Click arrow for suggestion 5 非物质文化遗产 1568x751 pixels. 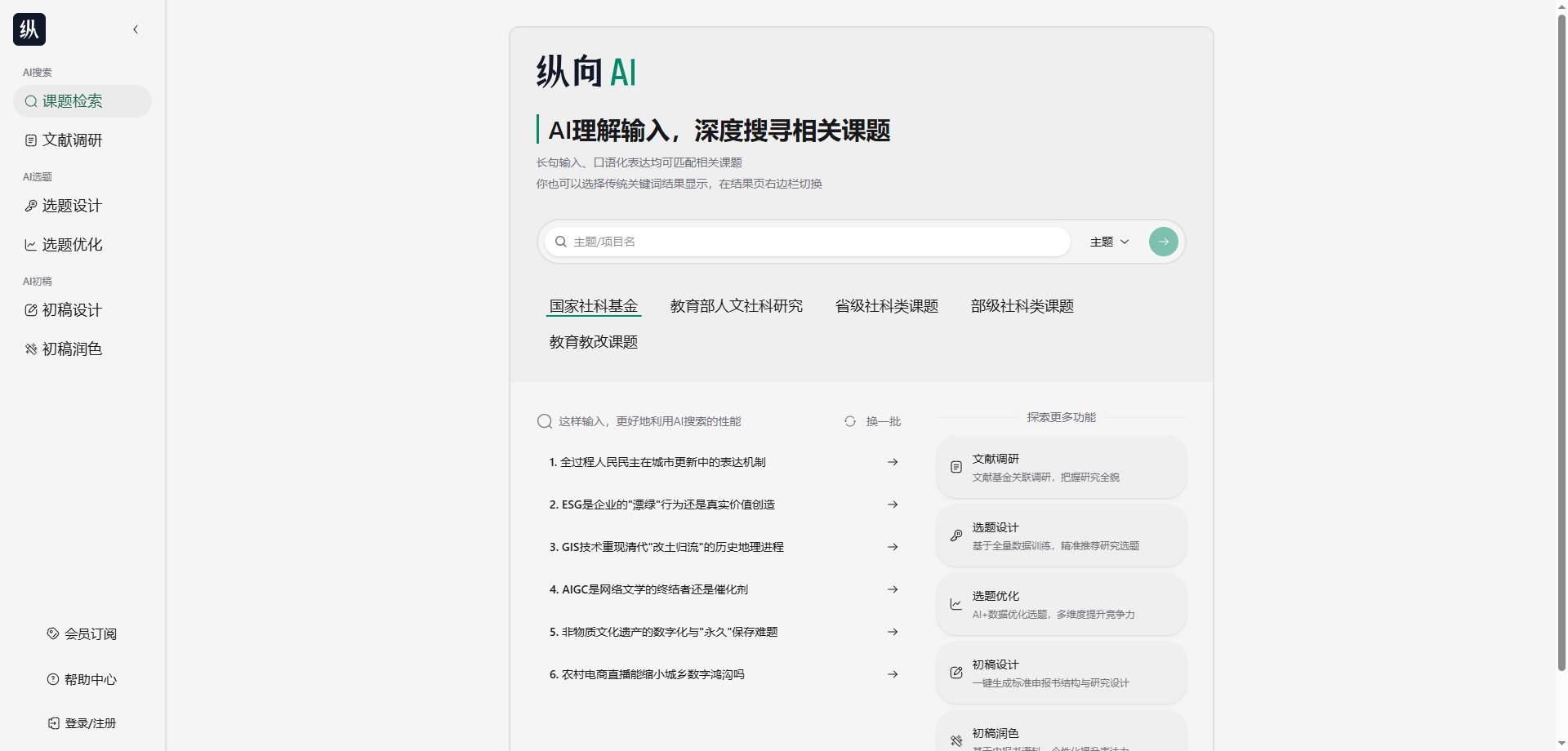click(893, 632)
